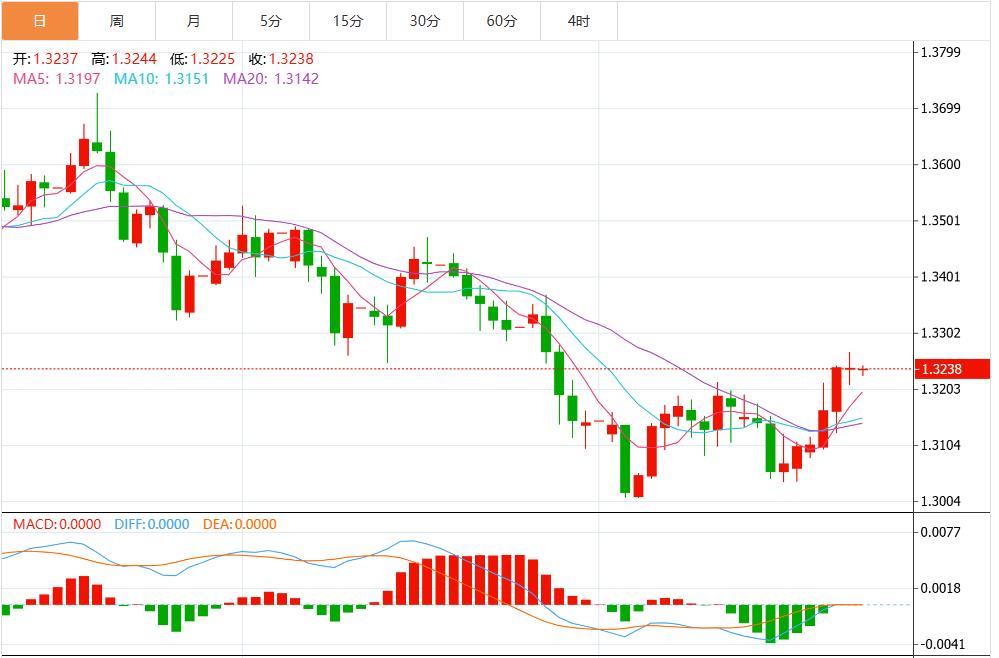999x658 pixels.
Task: Switch to the 4时 timeframe tab
Action: click(x=578, y=21)
